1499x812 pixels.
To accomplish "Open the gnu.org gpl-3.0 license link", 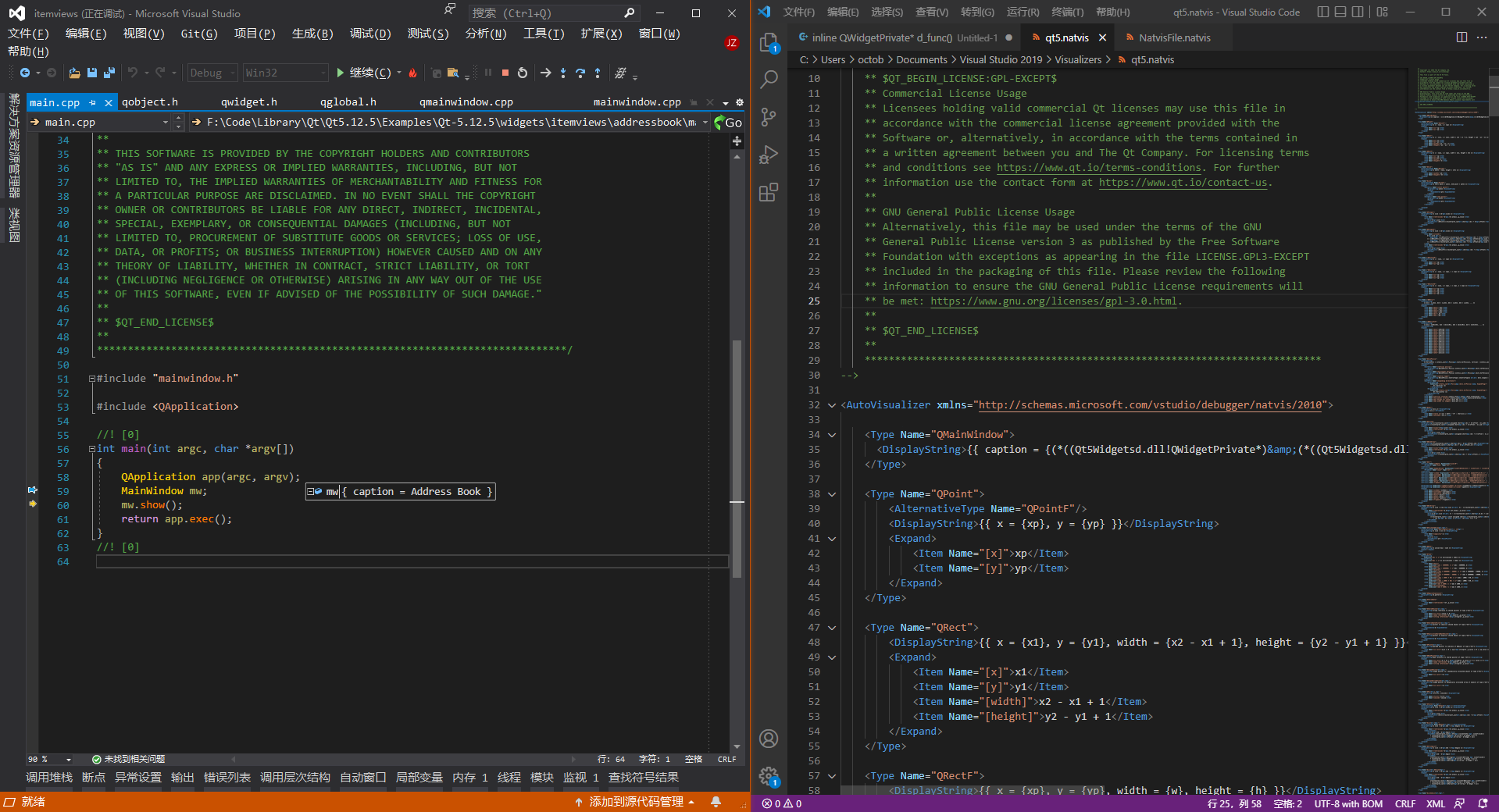I will (x=1053, y=301).
